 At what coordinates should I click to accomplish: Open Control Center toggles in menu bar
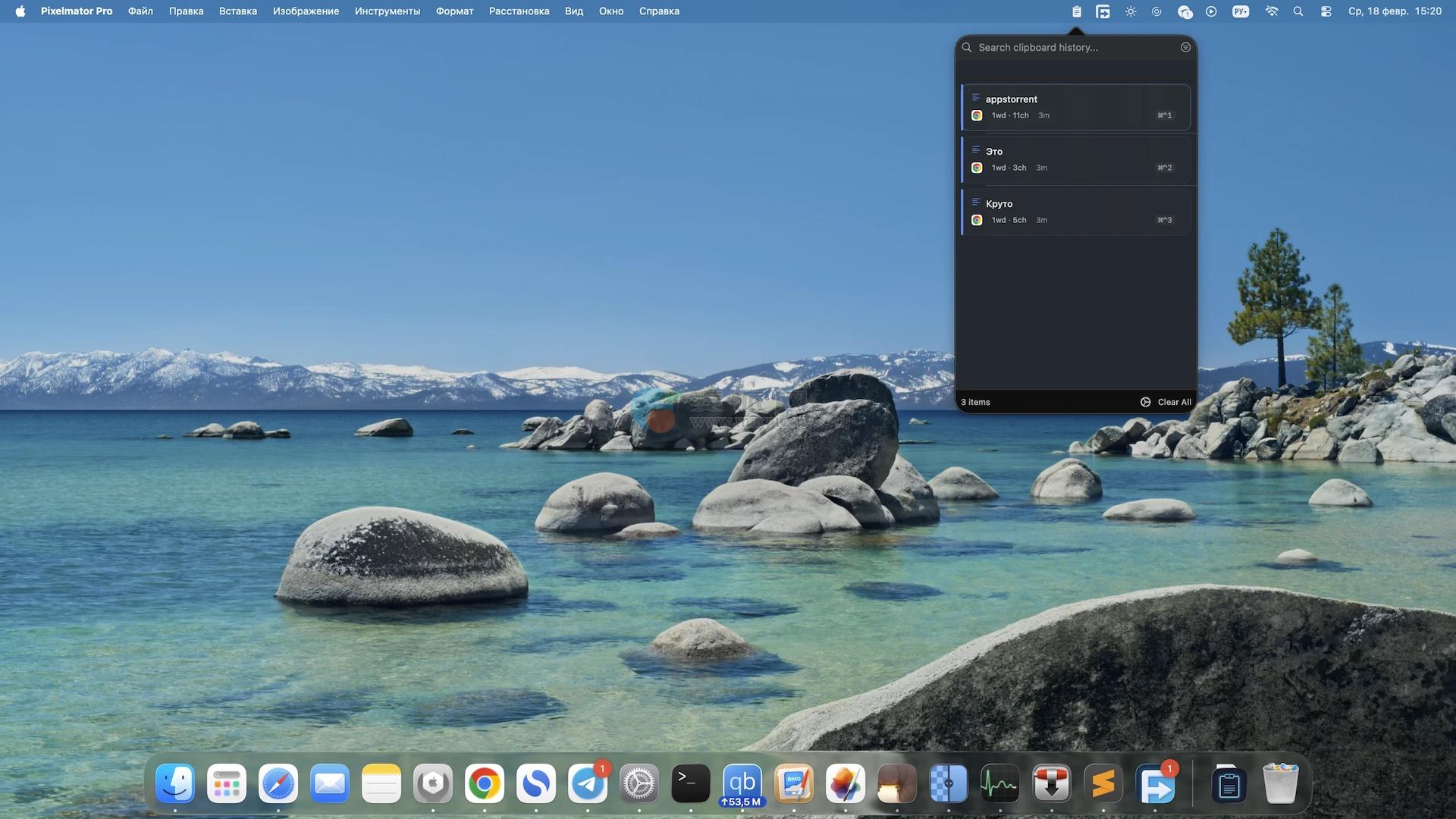[x=1326, y=11]
